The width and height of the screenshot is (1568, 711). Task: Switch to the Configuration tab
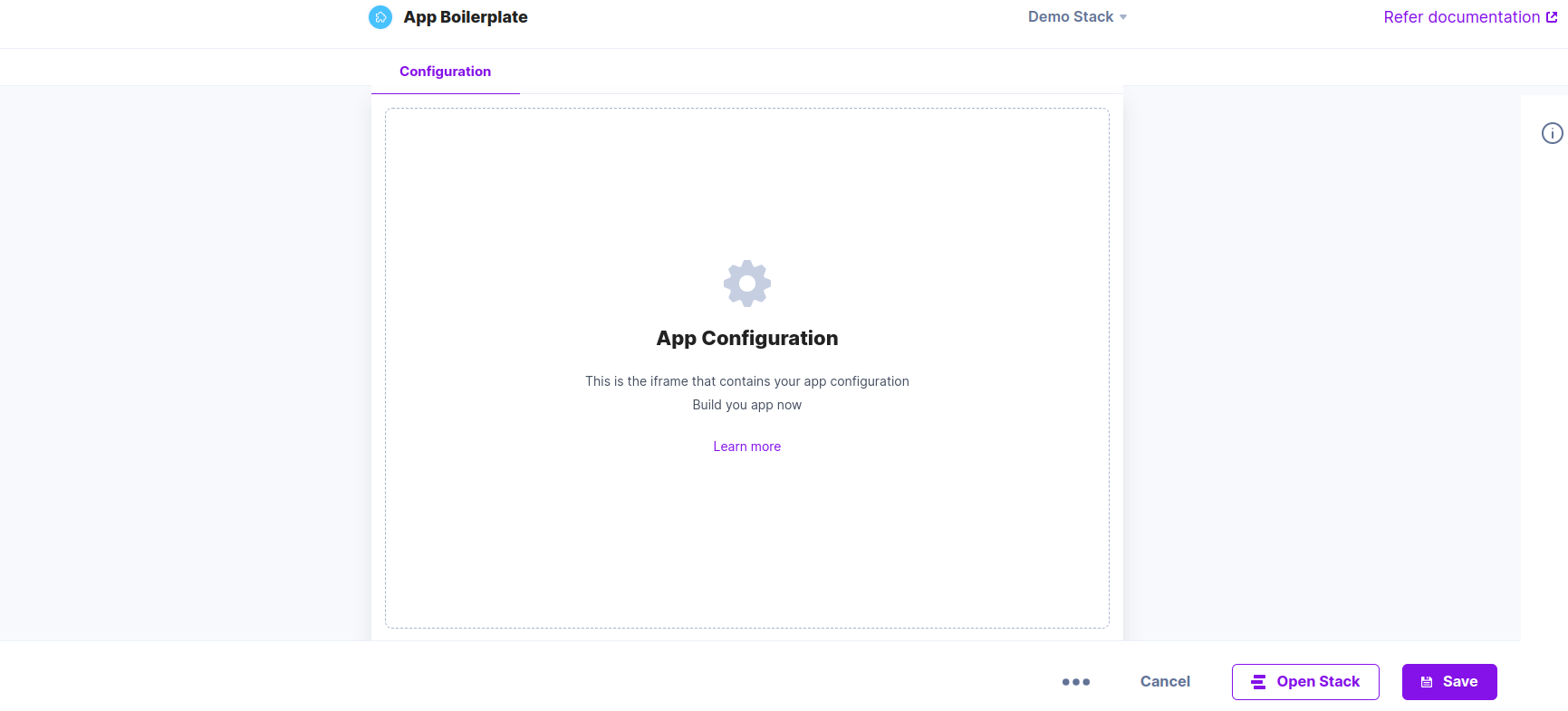(x=445, y=72)
